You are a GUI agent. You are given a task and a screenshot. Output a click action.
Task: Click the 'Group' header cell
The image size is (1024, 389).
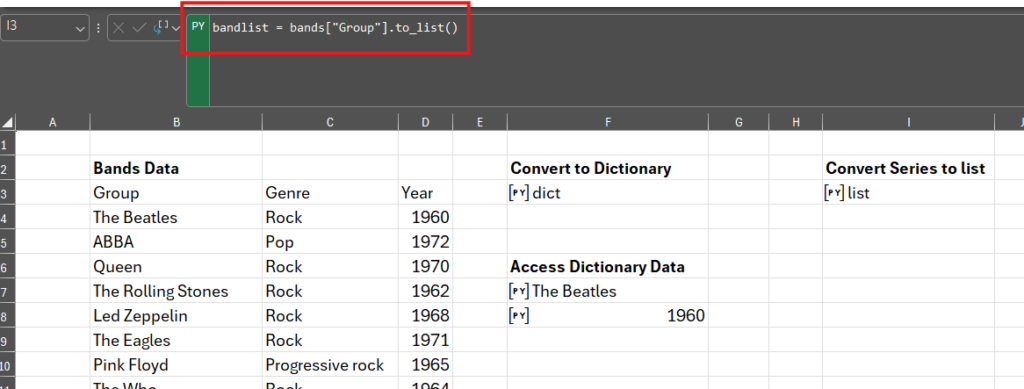tap(176, 193)
